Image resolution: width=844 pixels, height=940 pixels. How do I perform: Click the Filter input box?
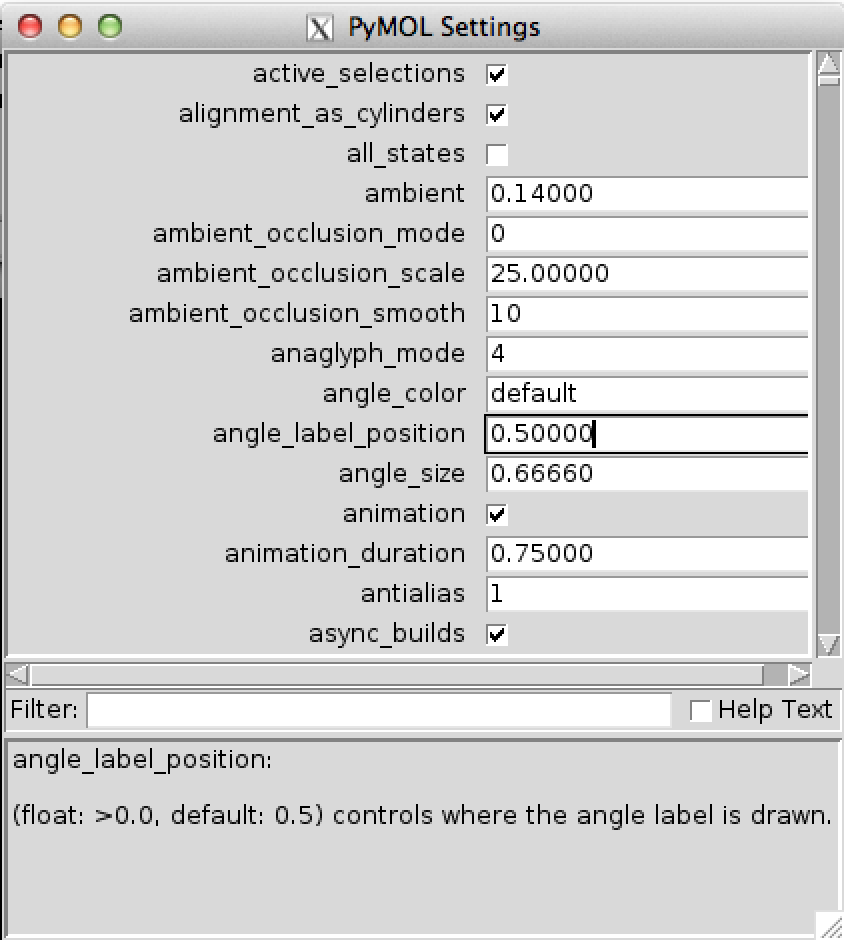click(380, 710)
